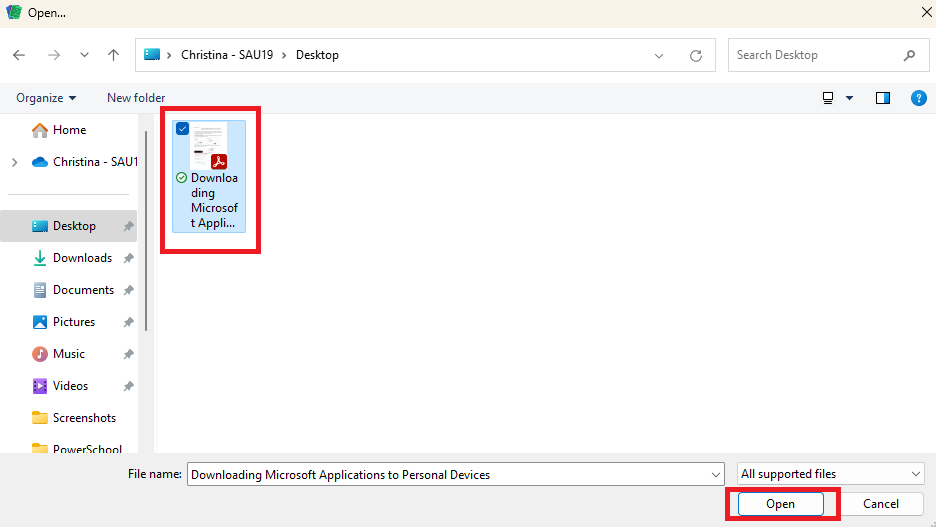Open the Organize menu
The height and width of the screenshot is (527, 936).
(x=46, y=98)
